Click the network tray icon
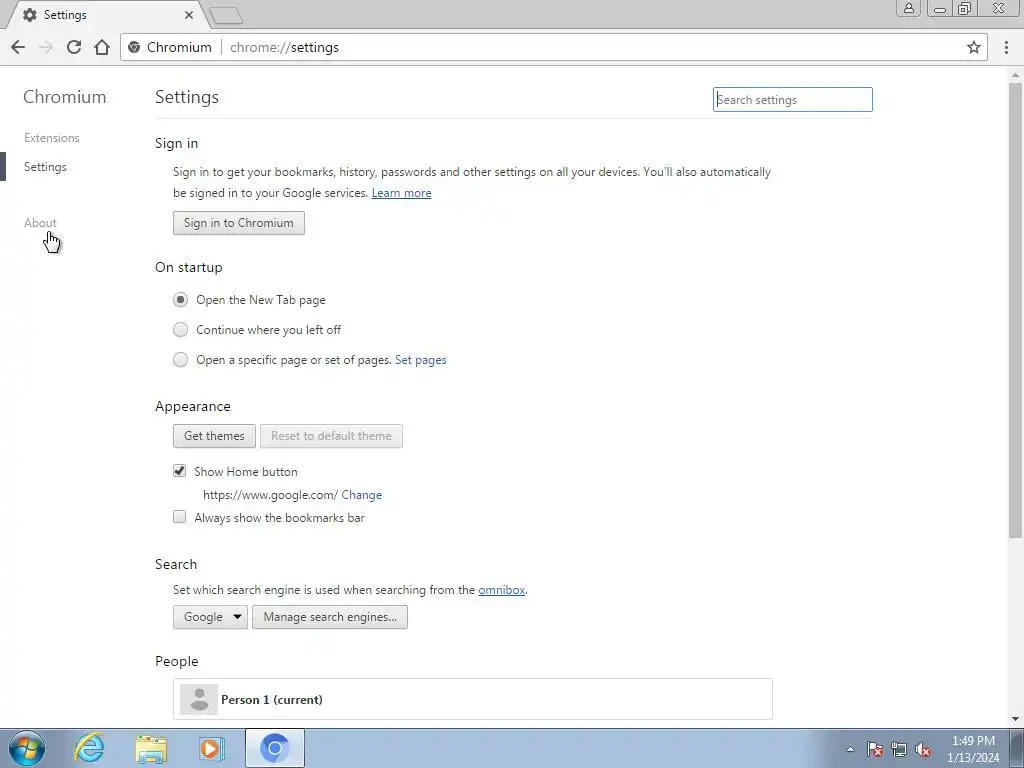 (x=899, y=749)
